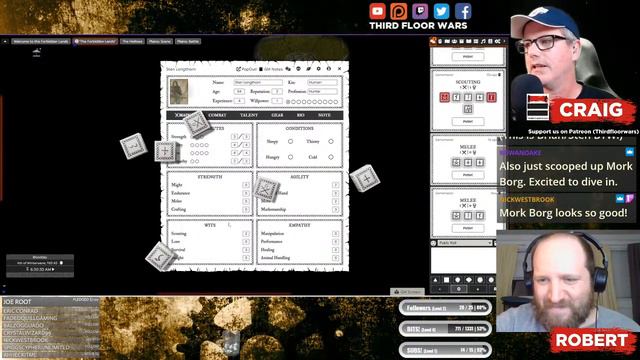Open the game settings sidebar tab
Viewport: 640px width, 360px height.
point(498,41)
